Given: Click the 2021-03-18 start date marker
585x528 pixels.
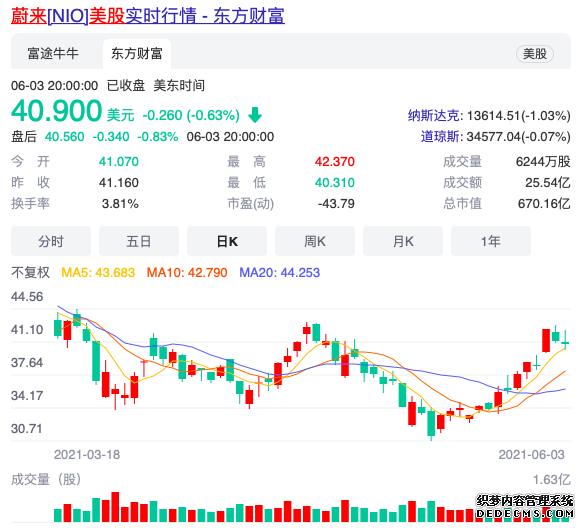Looking at the screenshot, I should (87, 454).
